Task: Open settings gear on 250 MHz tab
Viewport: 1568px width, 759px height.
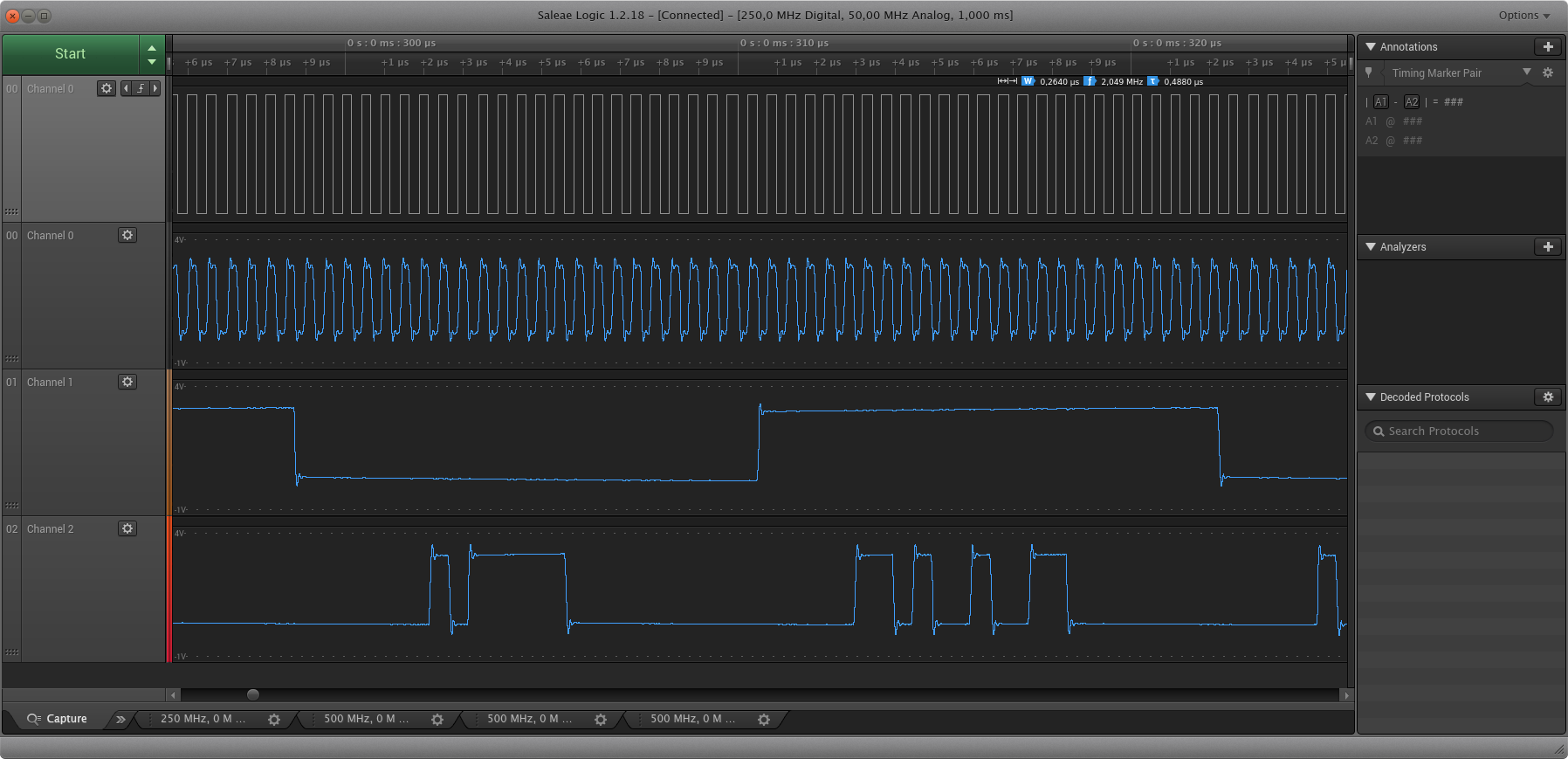Action: point(274,720)
